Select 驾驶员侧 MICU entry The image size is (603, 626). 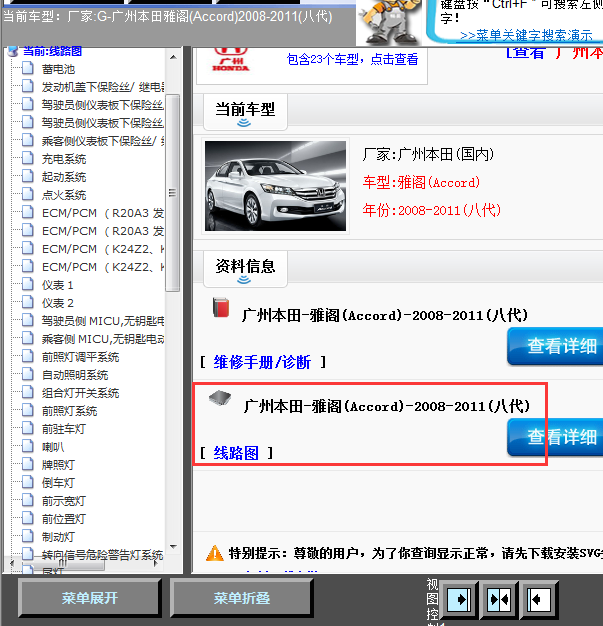pyautogui.click(x=103, y=321)
